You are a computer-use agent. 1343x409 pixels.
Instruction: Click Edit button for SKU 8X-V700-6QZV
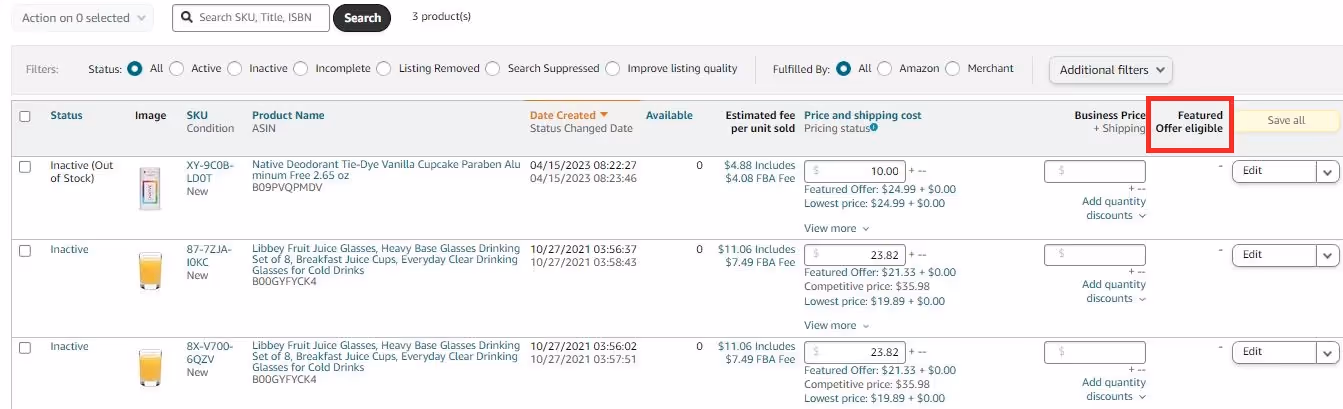coord(1273,352)
